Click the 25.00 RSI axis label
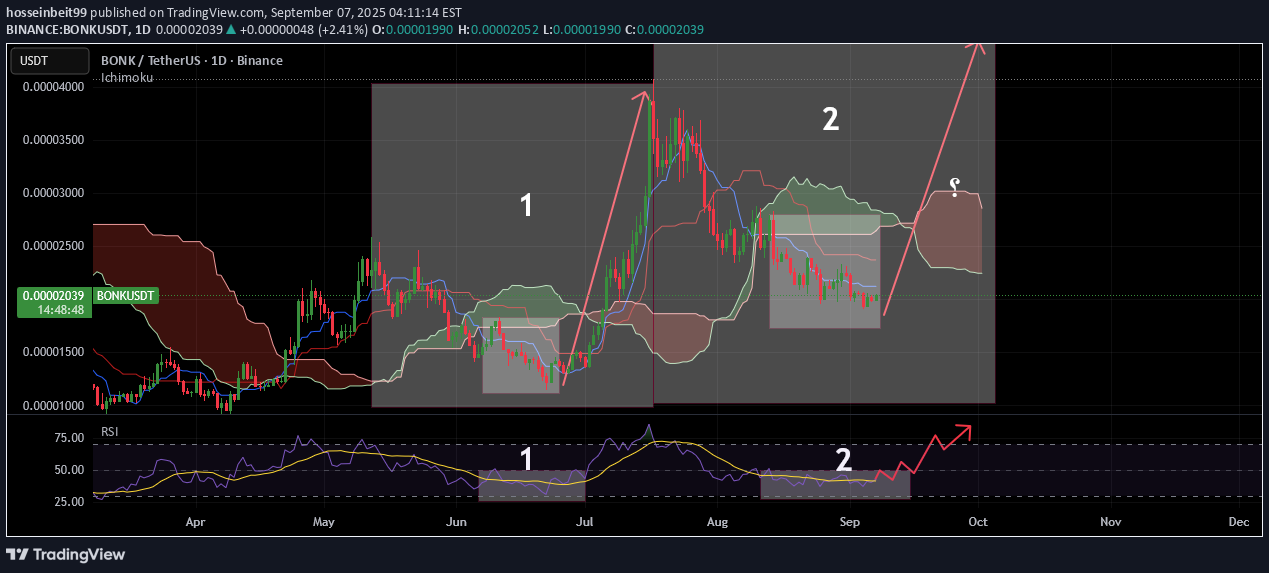The width and height of the screenshot is (1269, 573). point(69,502)
